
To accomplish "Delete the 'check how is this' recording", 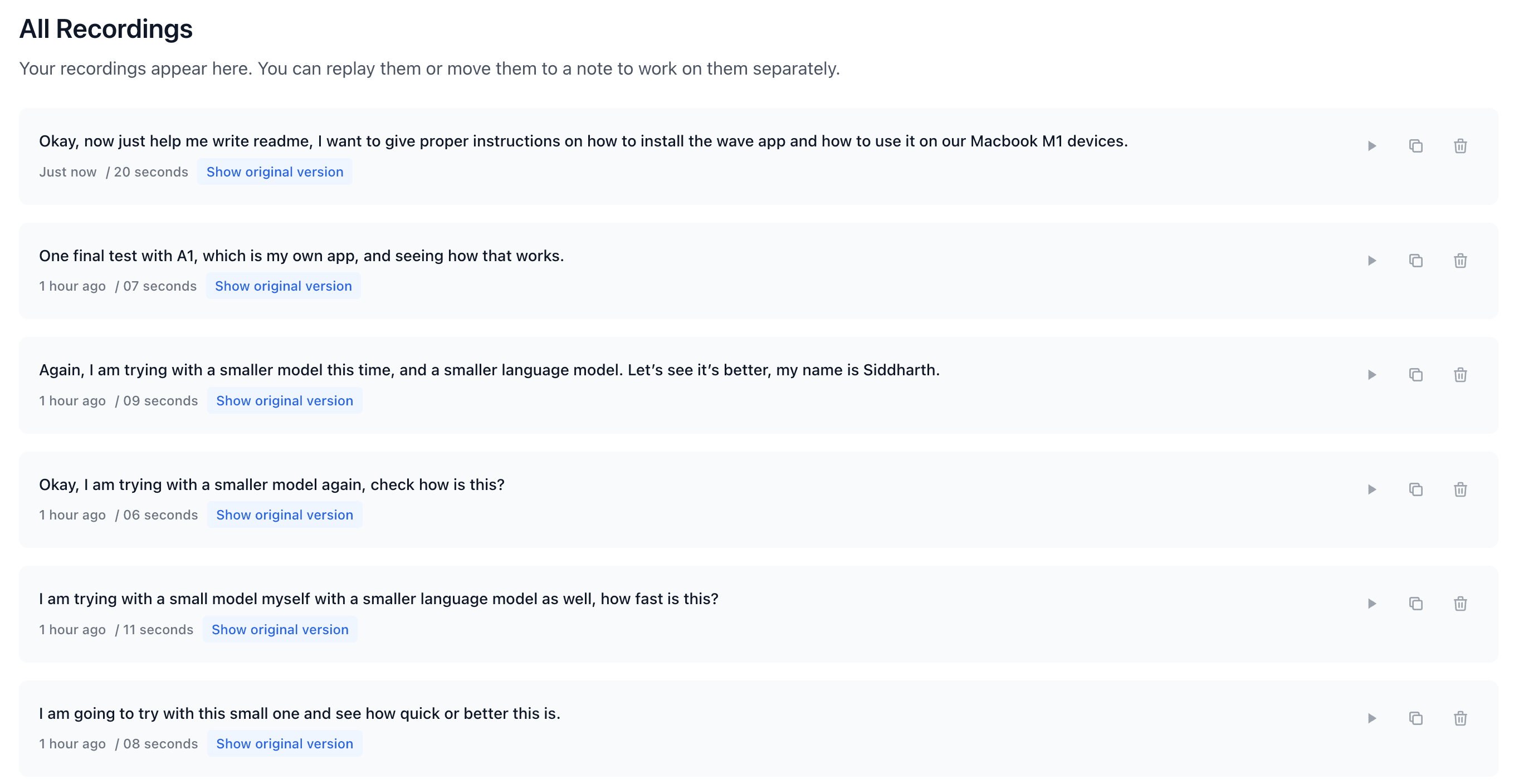I will coord(1461,489).
